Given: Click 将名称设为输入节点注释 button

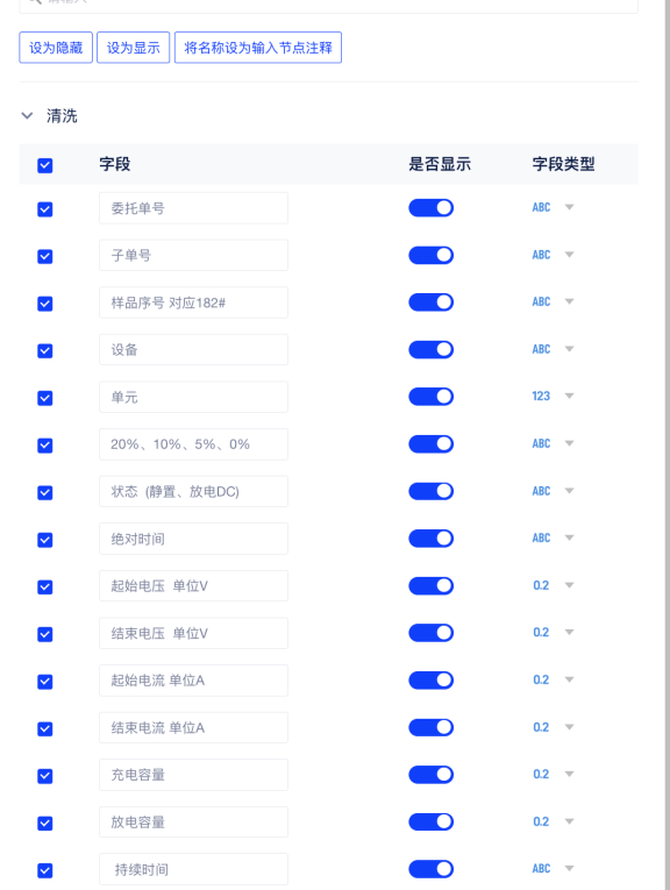Looking at the screenshot, I should tap(258, 48).
